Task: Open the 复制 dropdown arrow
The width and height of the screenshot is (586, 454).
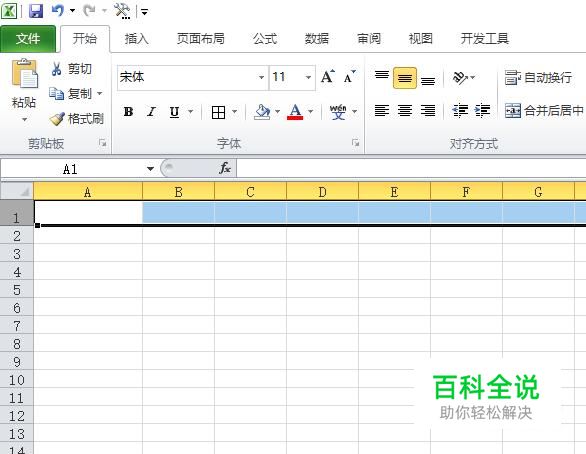Action: coord(100,93)
